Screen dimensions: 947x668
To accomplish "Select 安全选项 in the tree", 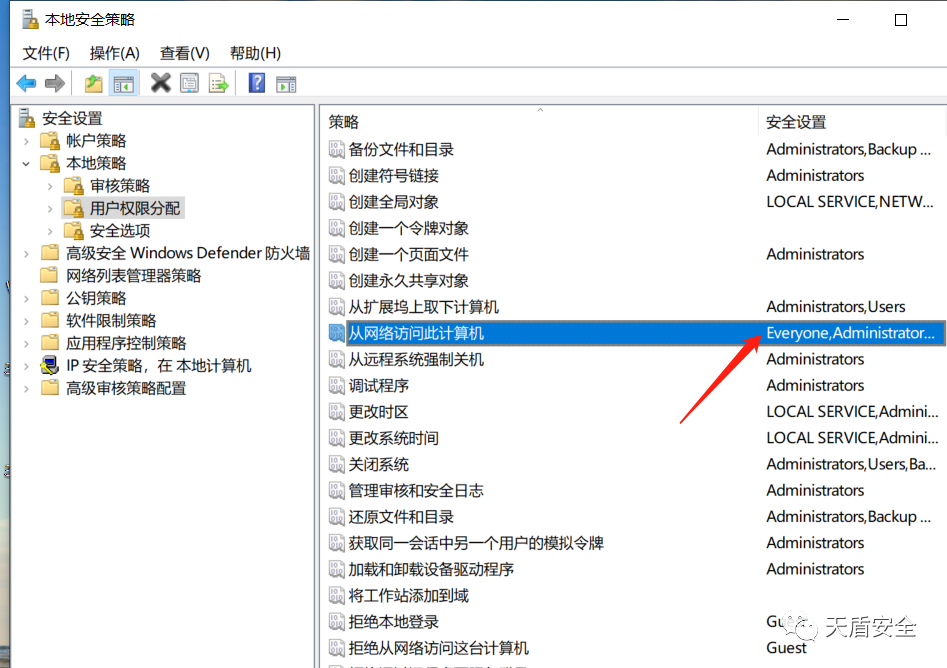I will pos(120,230).
